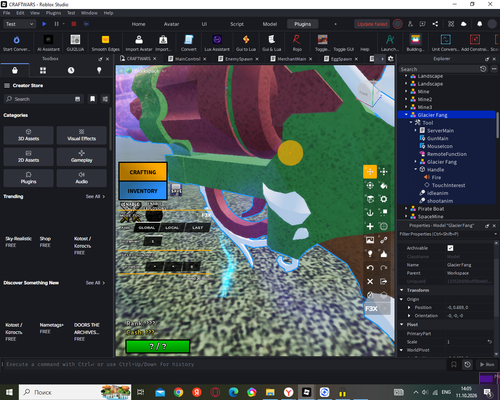
Task: Select the F3X Resize tool
Action: [x=384, y=172]
